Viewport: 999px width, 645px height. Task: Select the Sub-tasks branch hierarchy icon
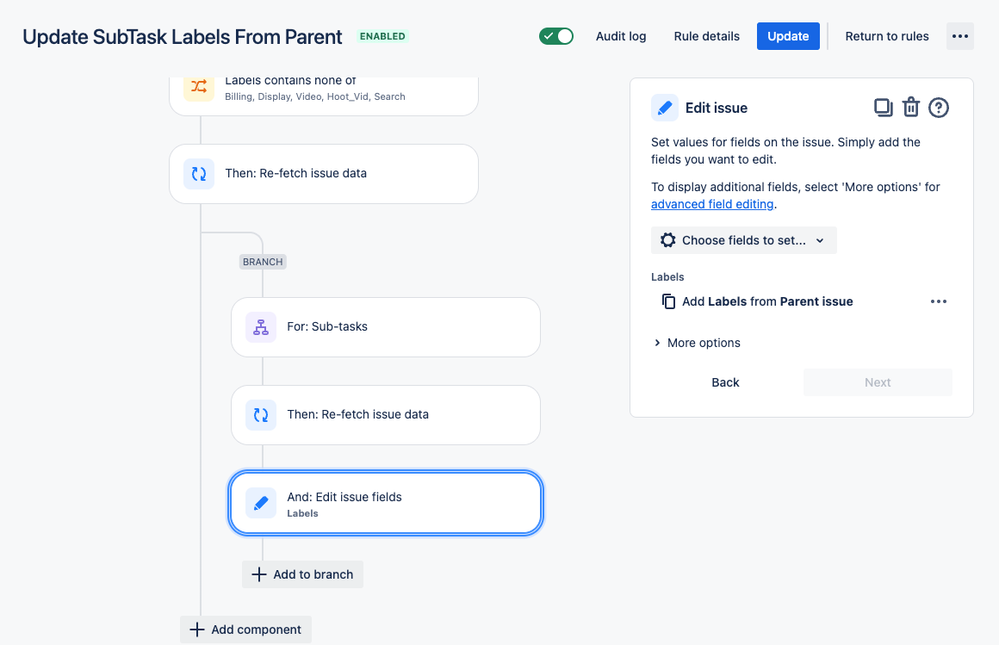[261, 327]
